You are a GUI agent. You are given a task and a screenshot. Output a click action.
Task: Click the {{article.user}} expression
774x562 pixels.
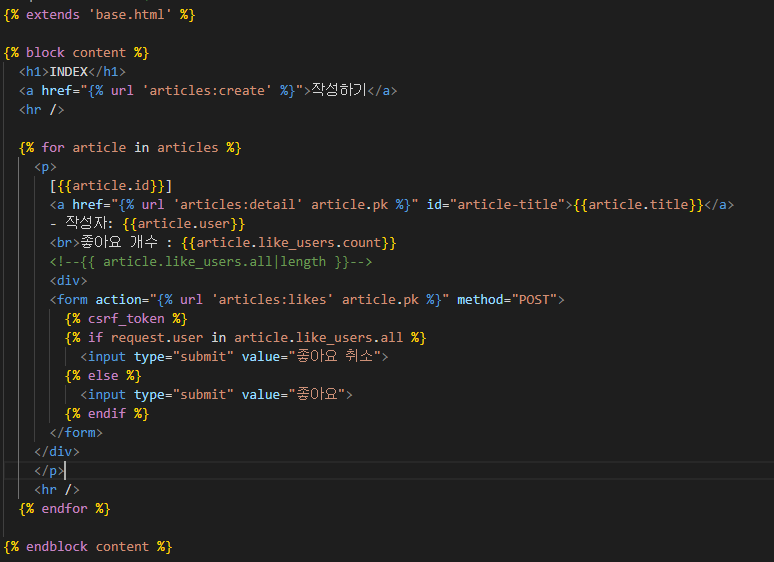(184, 224)
